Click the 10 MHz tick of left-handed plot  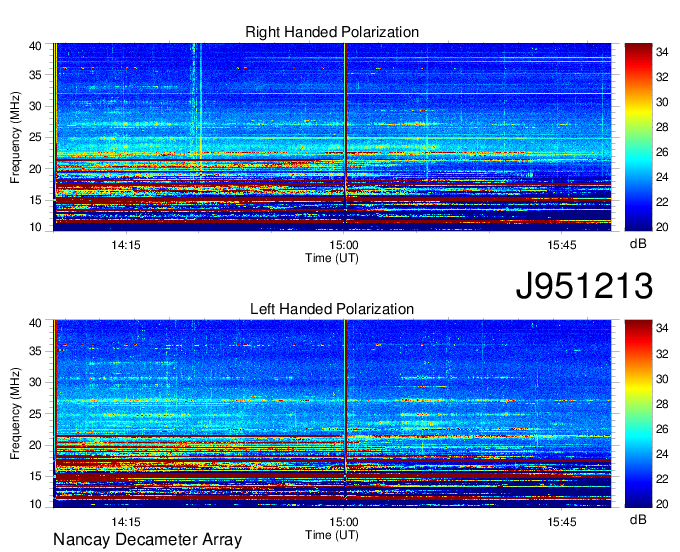click(36, 504)
